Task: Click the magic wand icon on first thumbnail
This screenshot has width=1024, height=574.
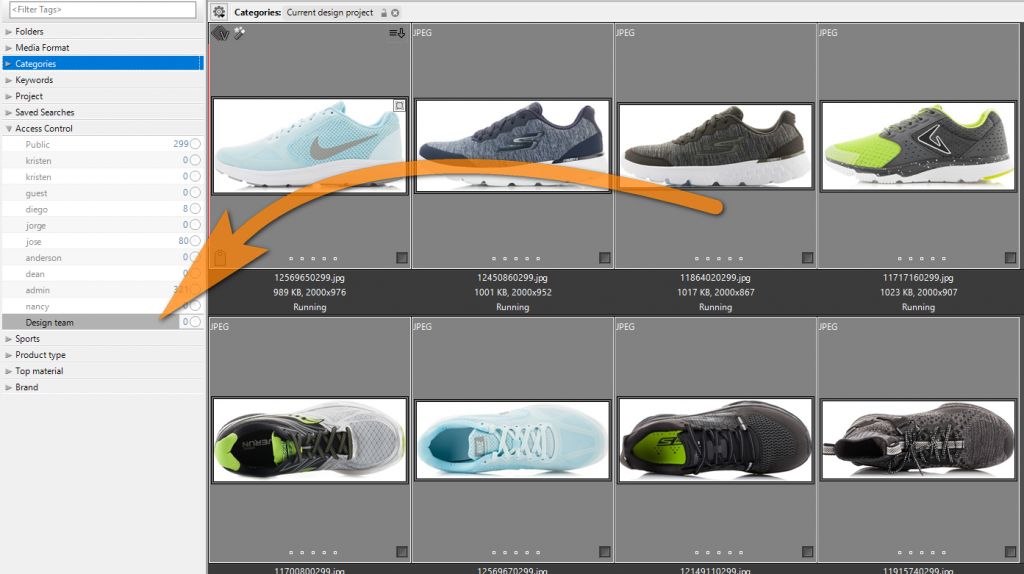Action: tap(239, 33)
